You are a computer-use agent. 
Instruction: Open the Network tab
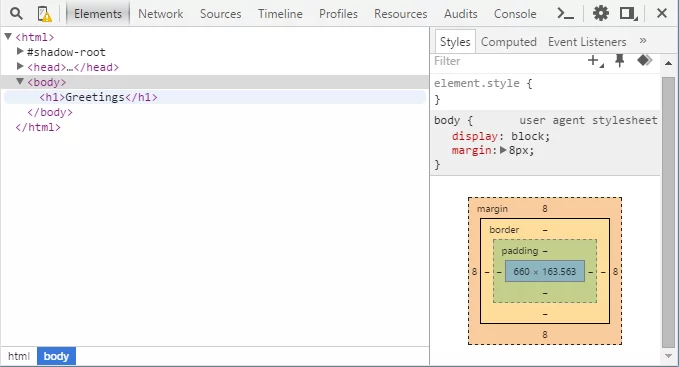point(161,14)
